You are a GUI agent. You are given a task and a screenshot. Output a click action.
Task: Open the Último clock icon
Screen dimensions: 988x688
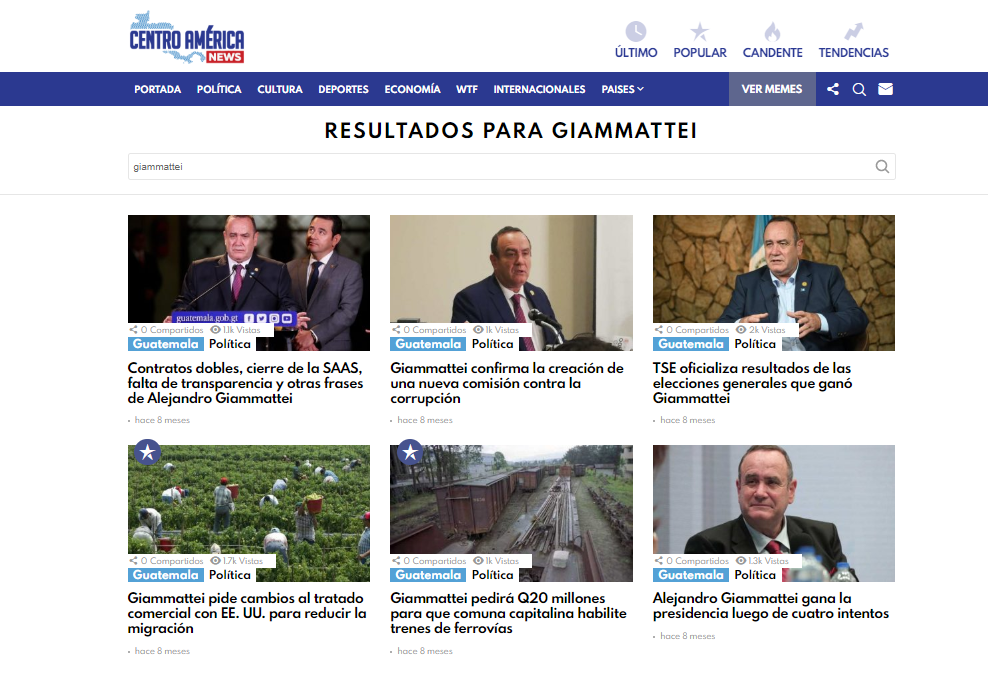point(636,32)
